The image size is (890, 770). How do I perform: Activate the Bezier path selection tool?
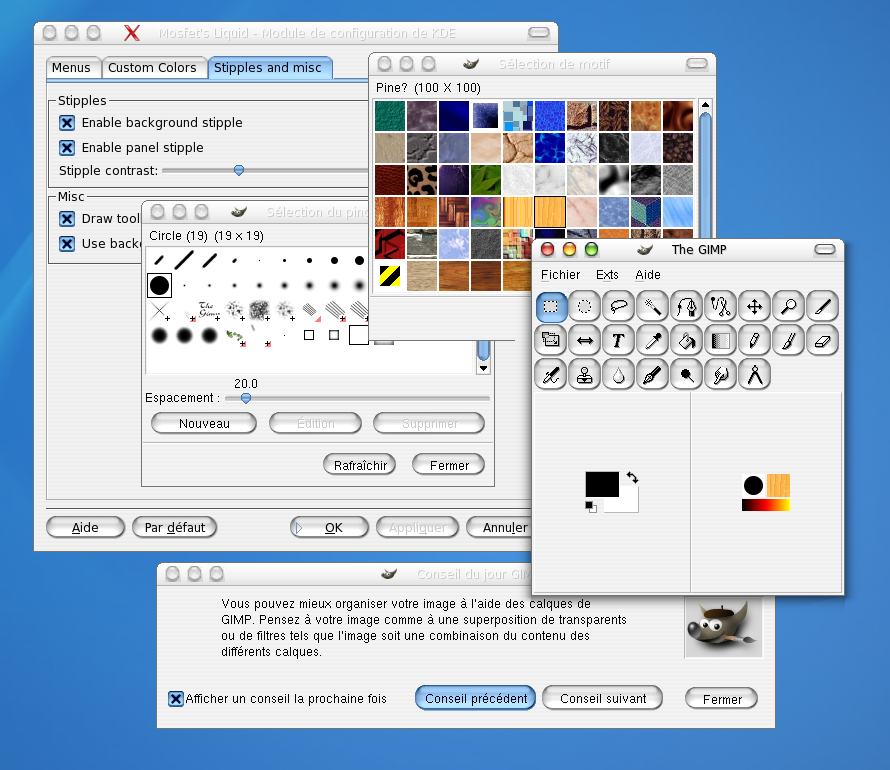pos(687,307)
